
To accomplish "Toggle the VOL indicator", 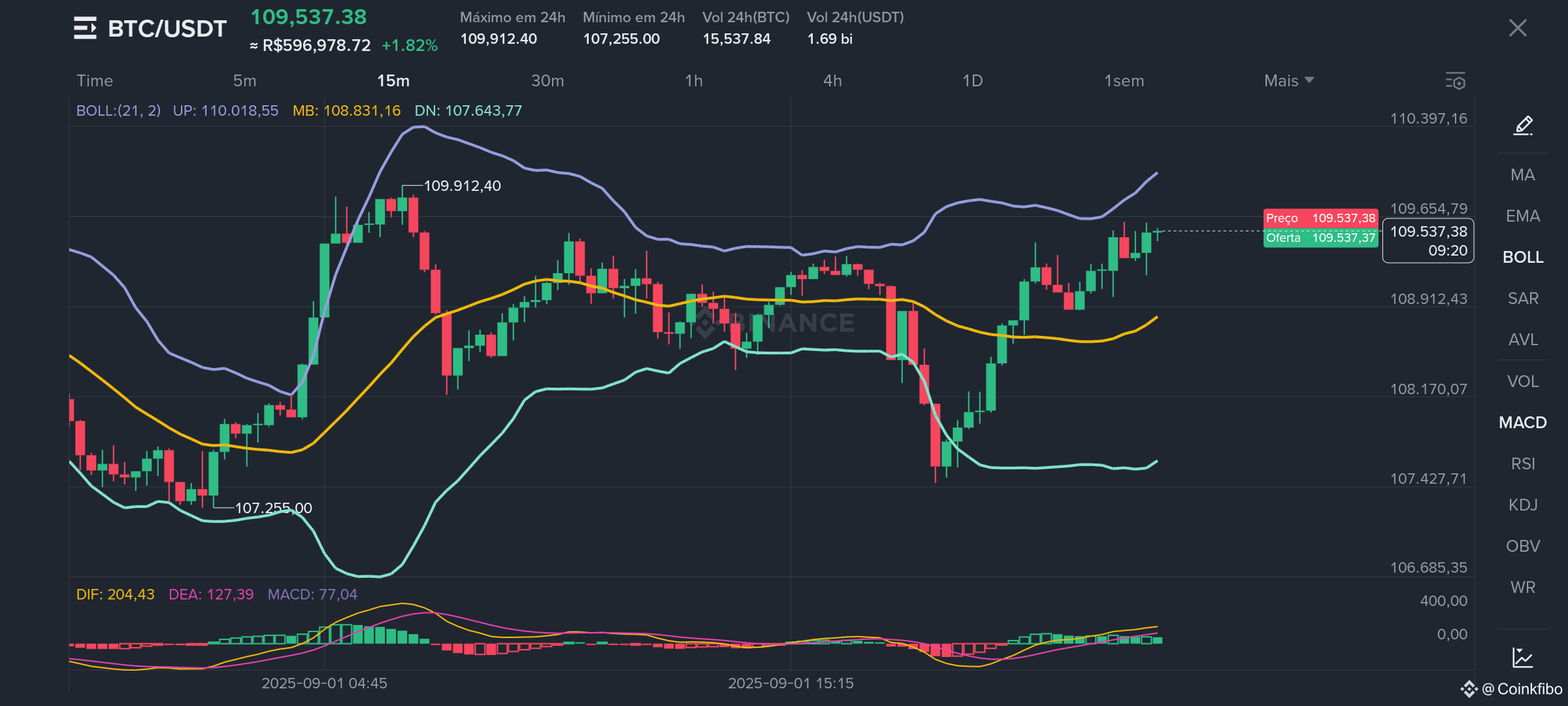I will click(x=1523, y=381).
